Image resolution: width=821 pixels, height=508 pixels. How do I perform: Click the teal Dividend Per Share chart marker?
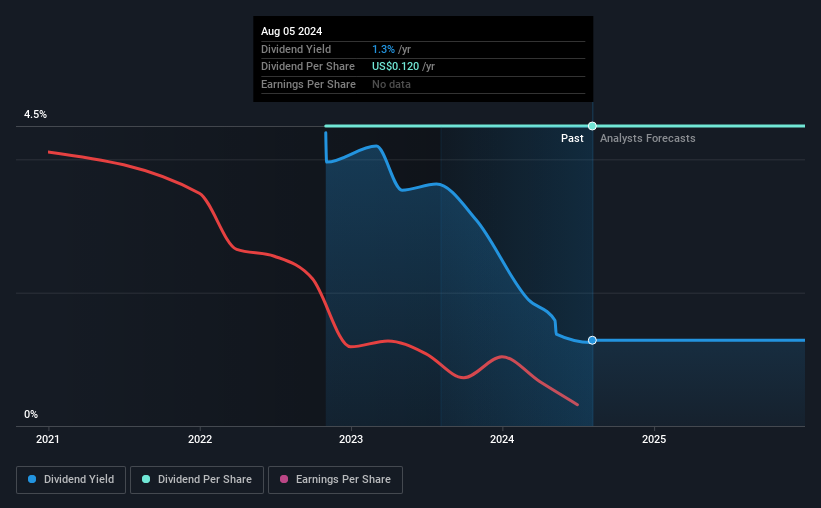coord(592,126)
